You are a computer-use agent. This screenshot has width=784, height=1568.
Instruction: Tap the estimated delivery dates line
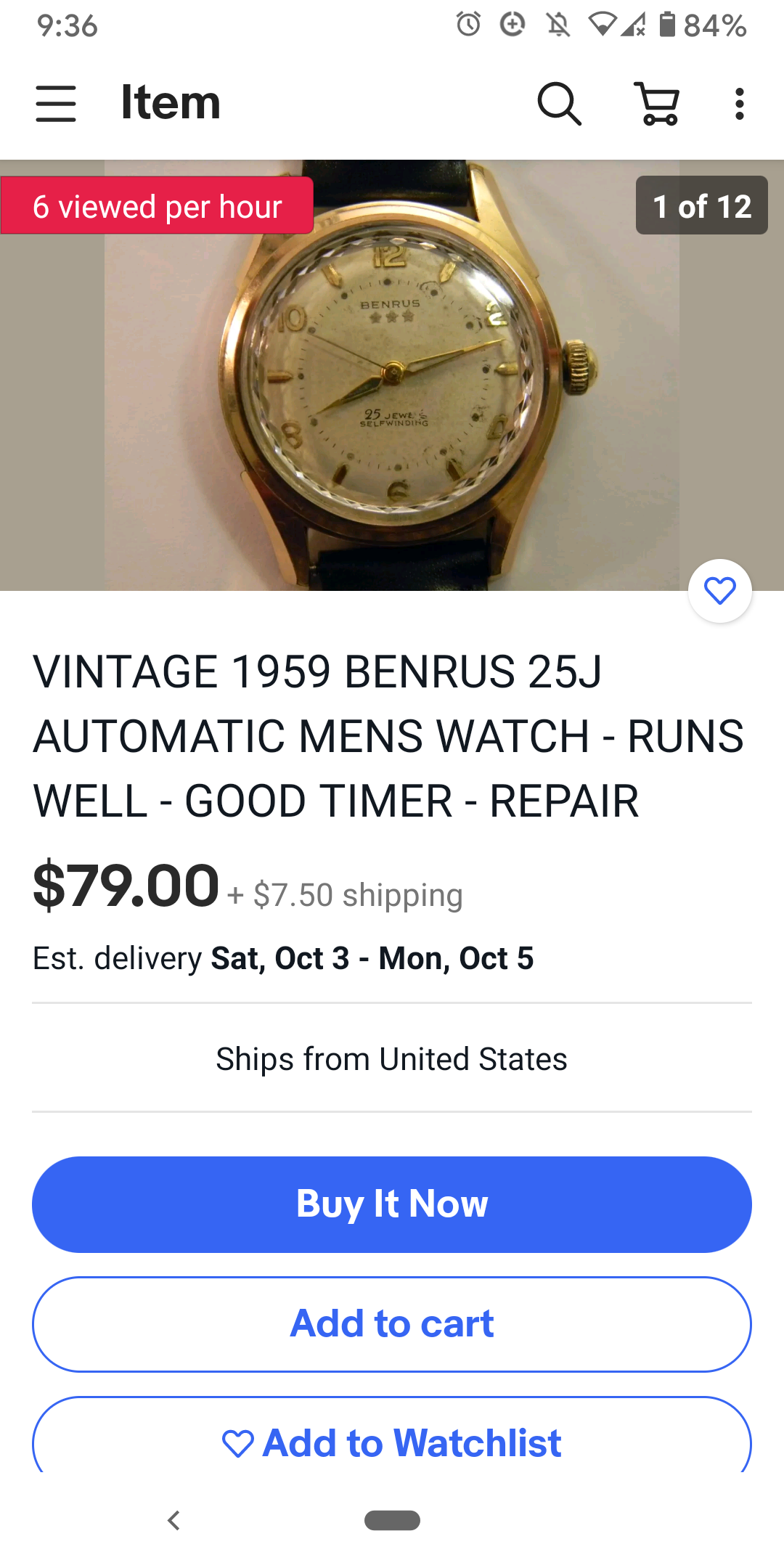[283, 958]
